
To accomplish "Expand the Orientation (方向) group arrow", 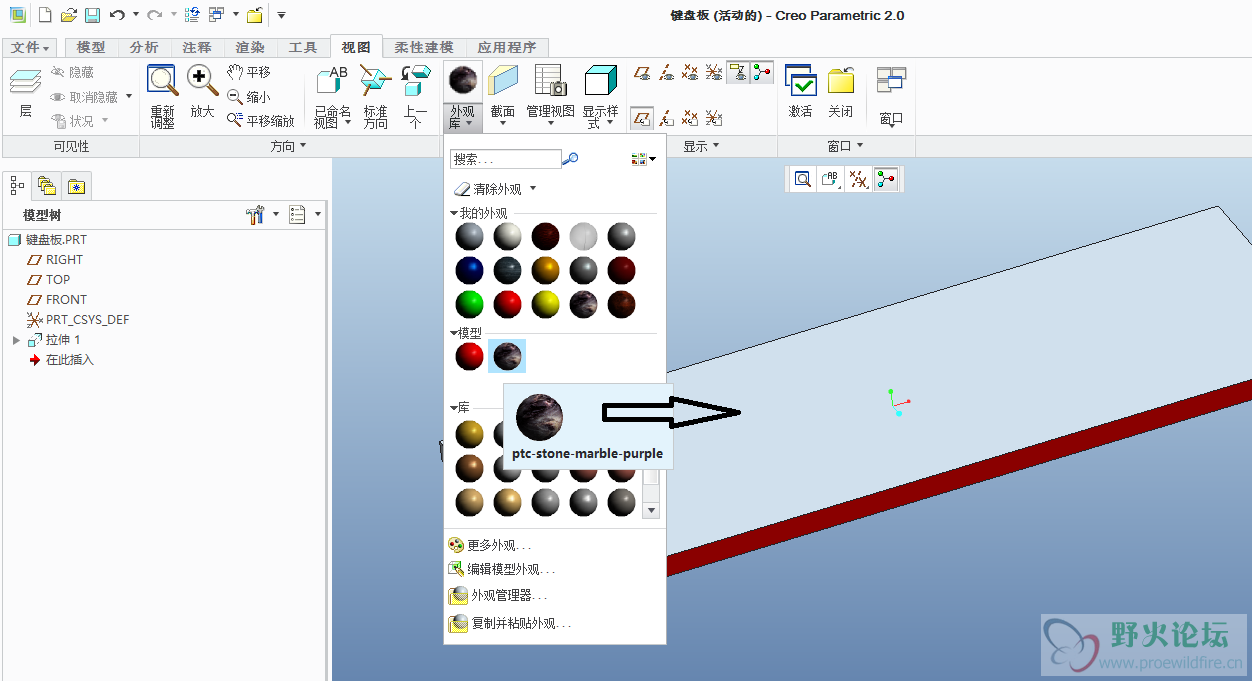I will coord(303,147).
